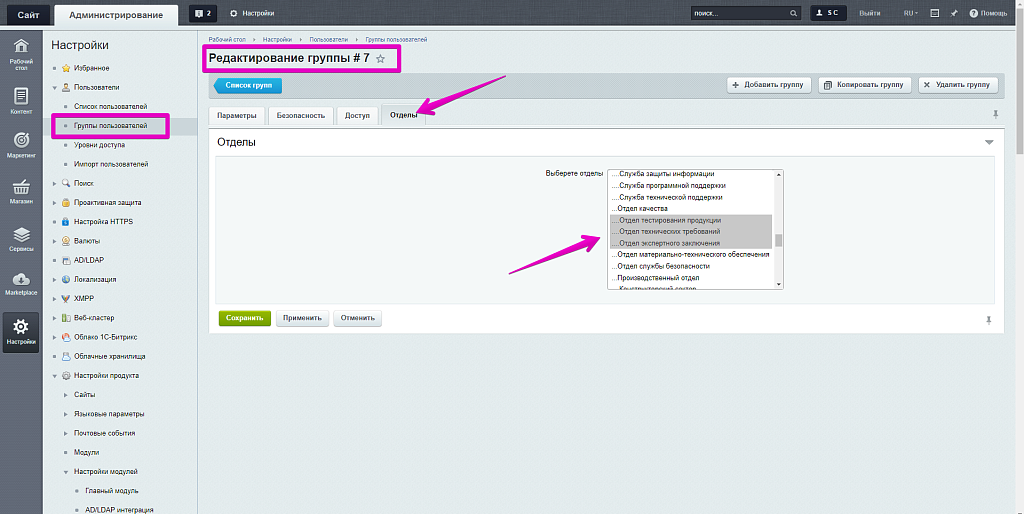This screenshot has width=1024, height=514.
Task: Open the Маркетинг sidebar icon
Action: click(x=20, y=145)
